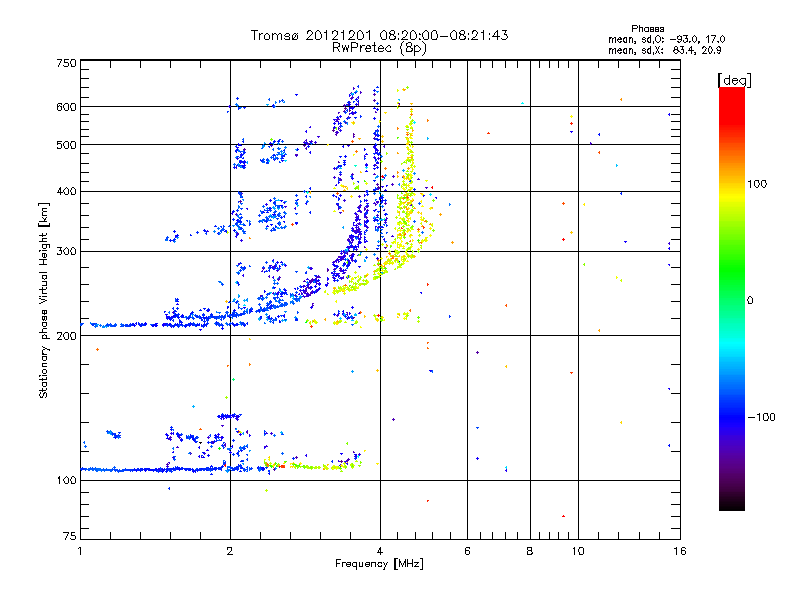Click the x-axis tick label '10'
The height and width of the screenshot is (600, 800).
click(578, 551)
